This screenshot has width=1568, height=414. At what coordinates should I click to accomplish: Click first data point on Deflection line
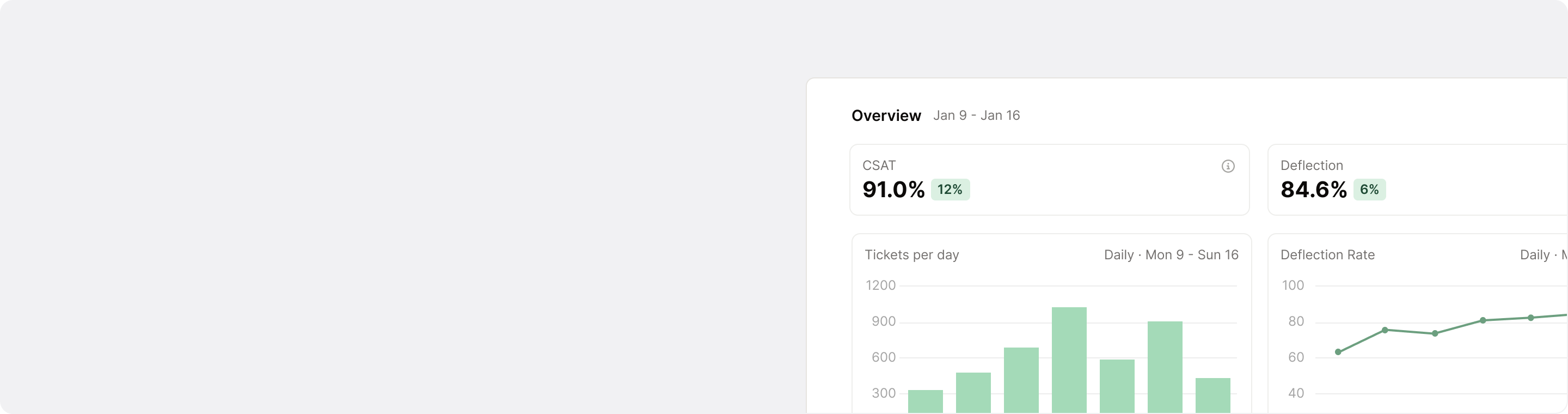click(1338, 352)
